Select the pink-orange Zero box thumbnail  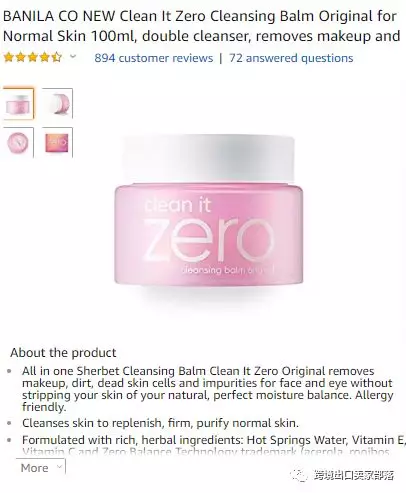[57, 142]
